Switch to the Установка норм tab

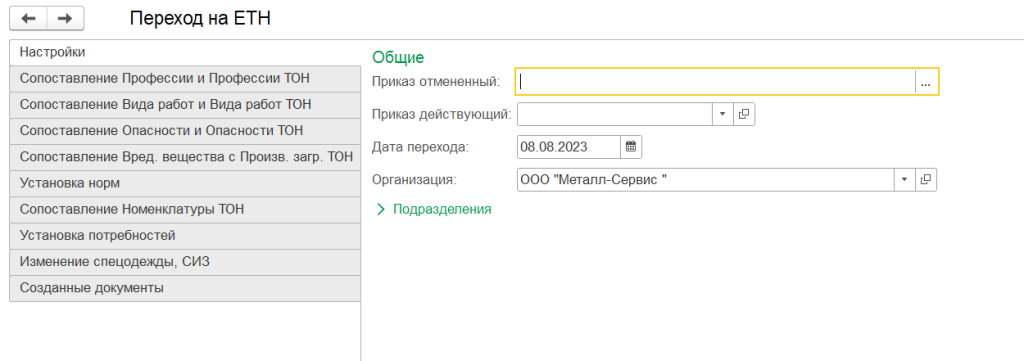(185, 183)
